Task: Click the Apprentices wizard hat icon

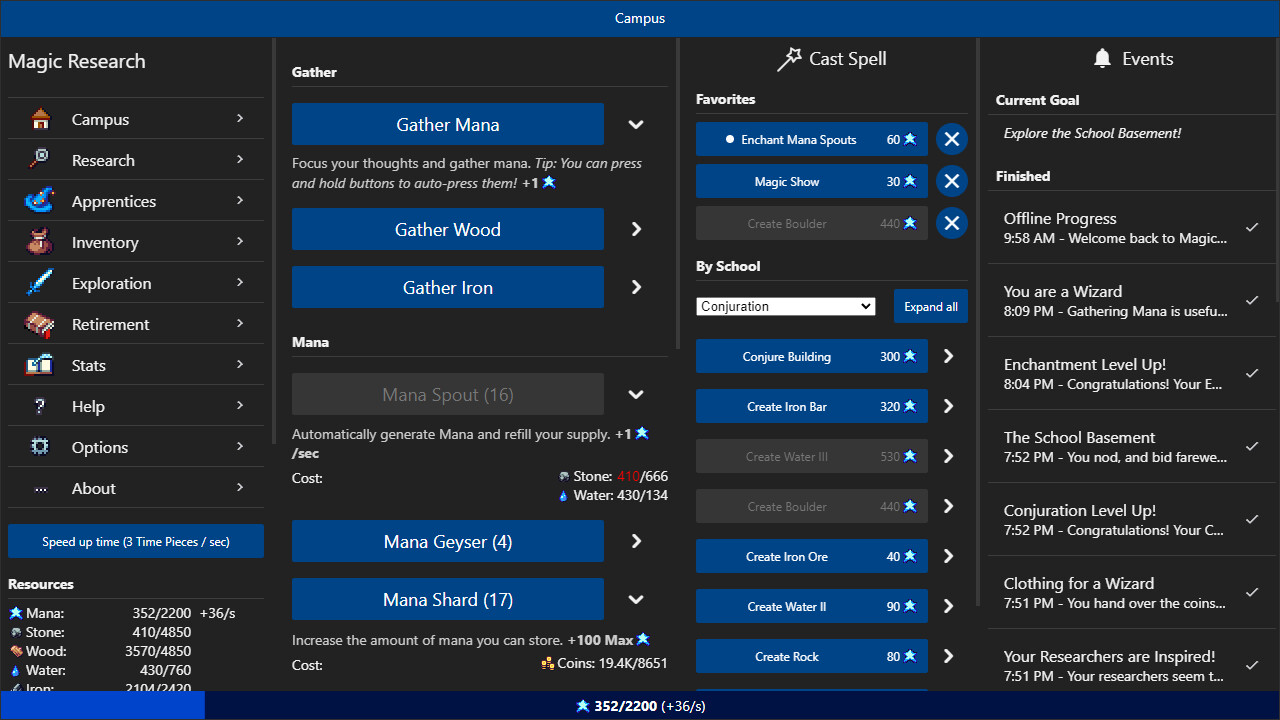Action: [x=39, y=200]
